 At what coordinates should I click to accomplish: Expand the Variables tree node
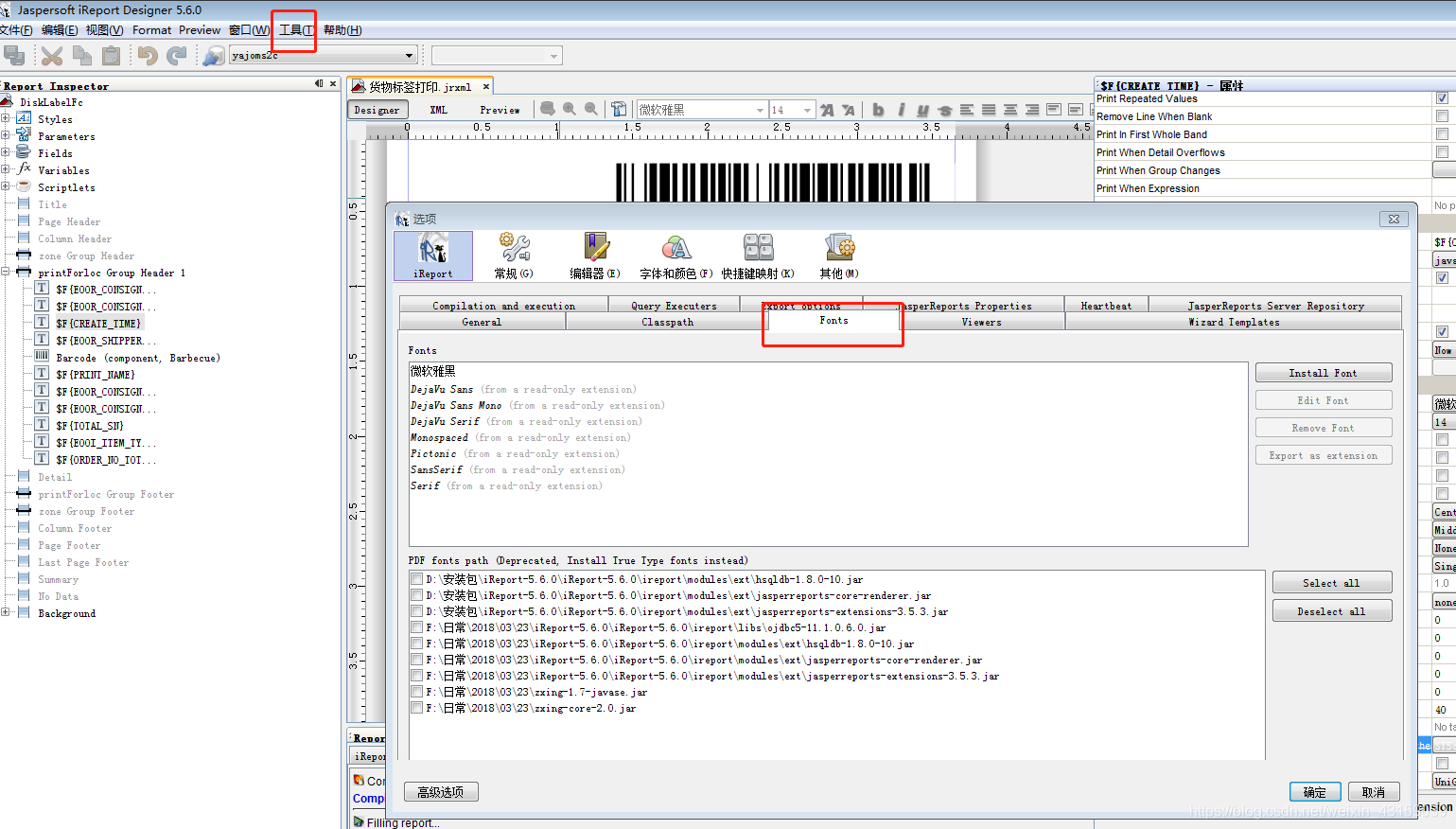pyautogui.click(x=6, y=170)
